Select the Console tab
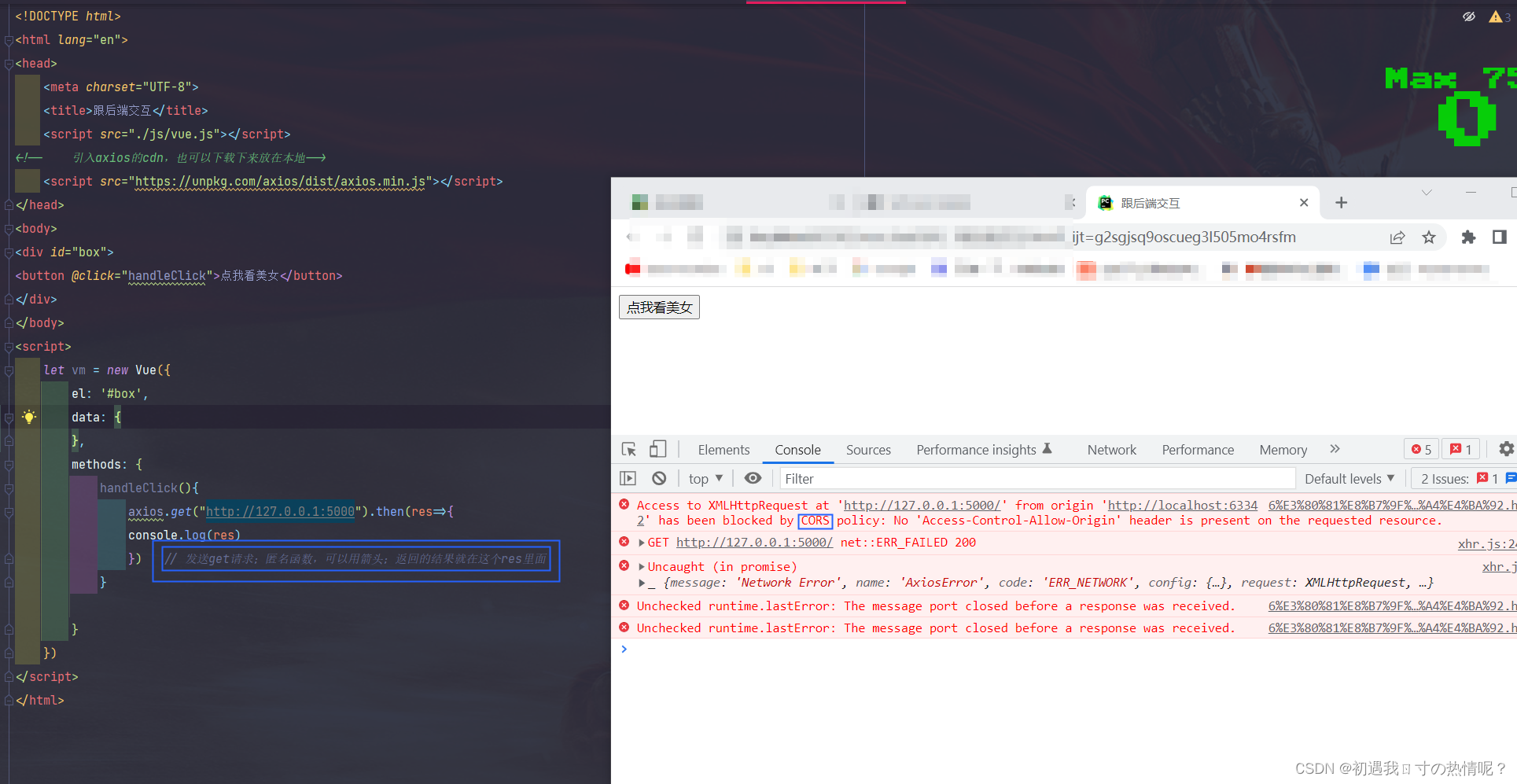This screenshot has width=1517, height=784. (x=797, y=450)
